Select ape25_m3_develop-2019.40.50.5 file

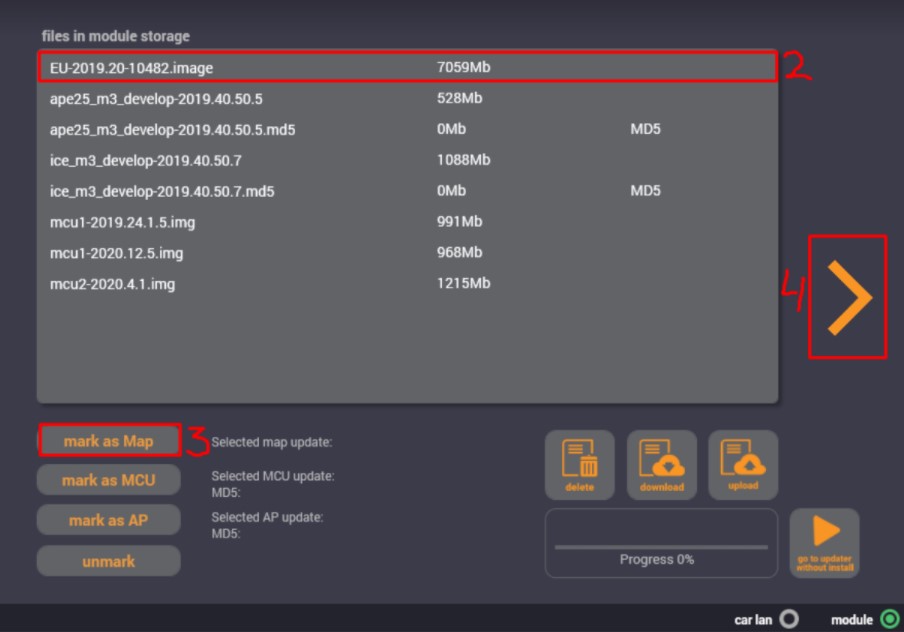[x=407, y=99]
